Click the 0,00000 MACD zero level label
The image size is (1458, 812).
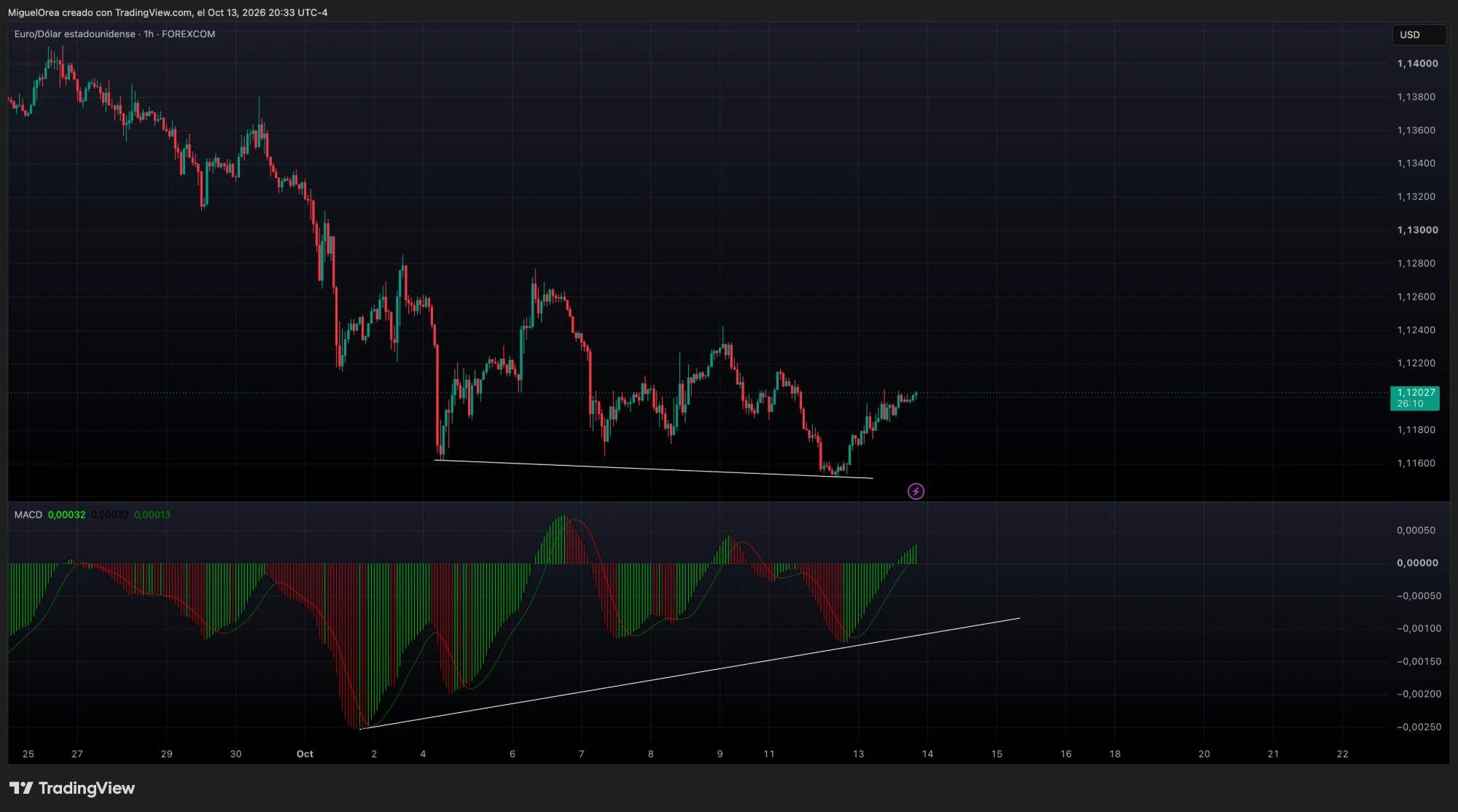1418,563
